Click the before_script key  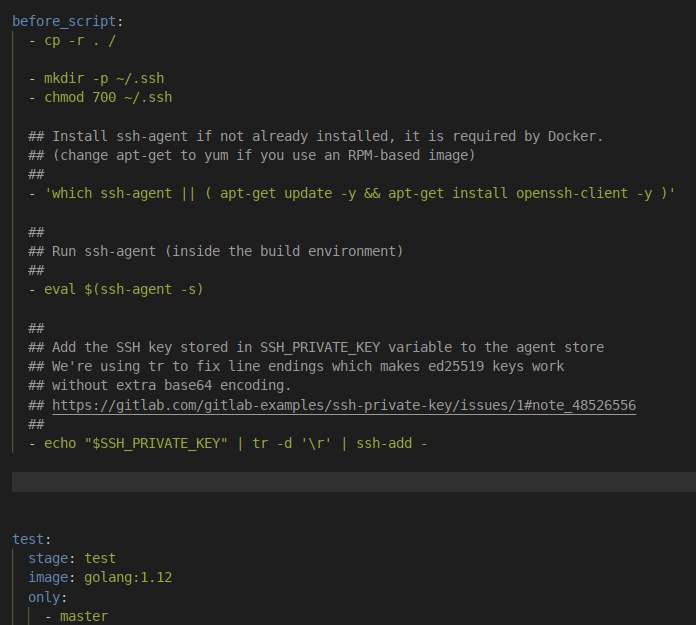64,21
